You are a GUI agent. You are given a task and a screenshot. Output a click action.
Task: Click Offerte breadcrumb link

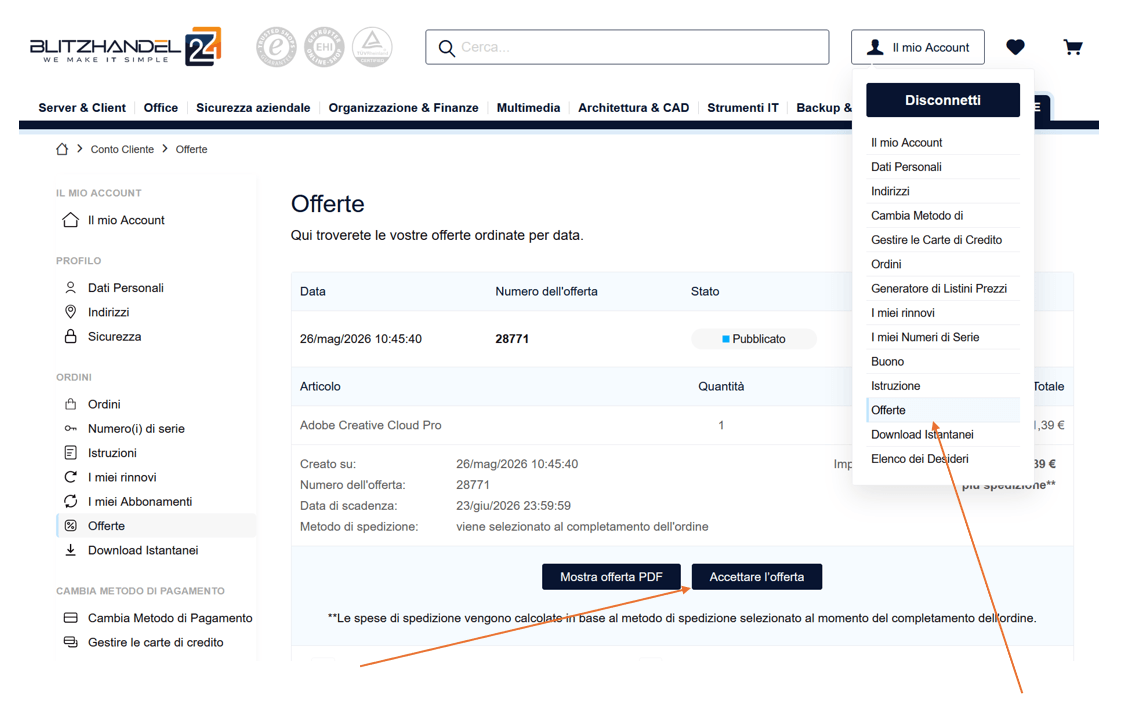click(x=191, y=149)
